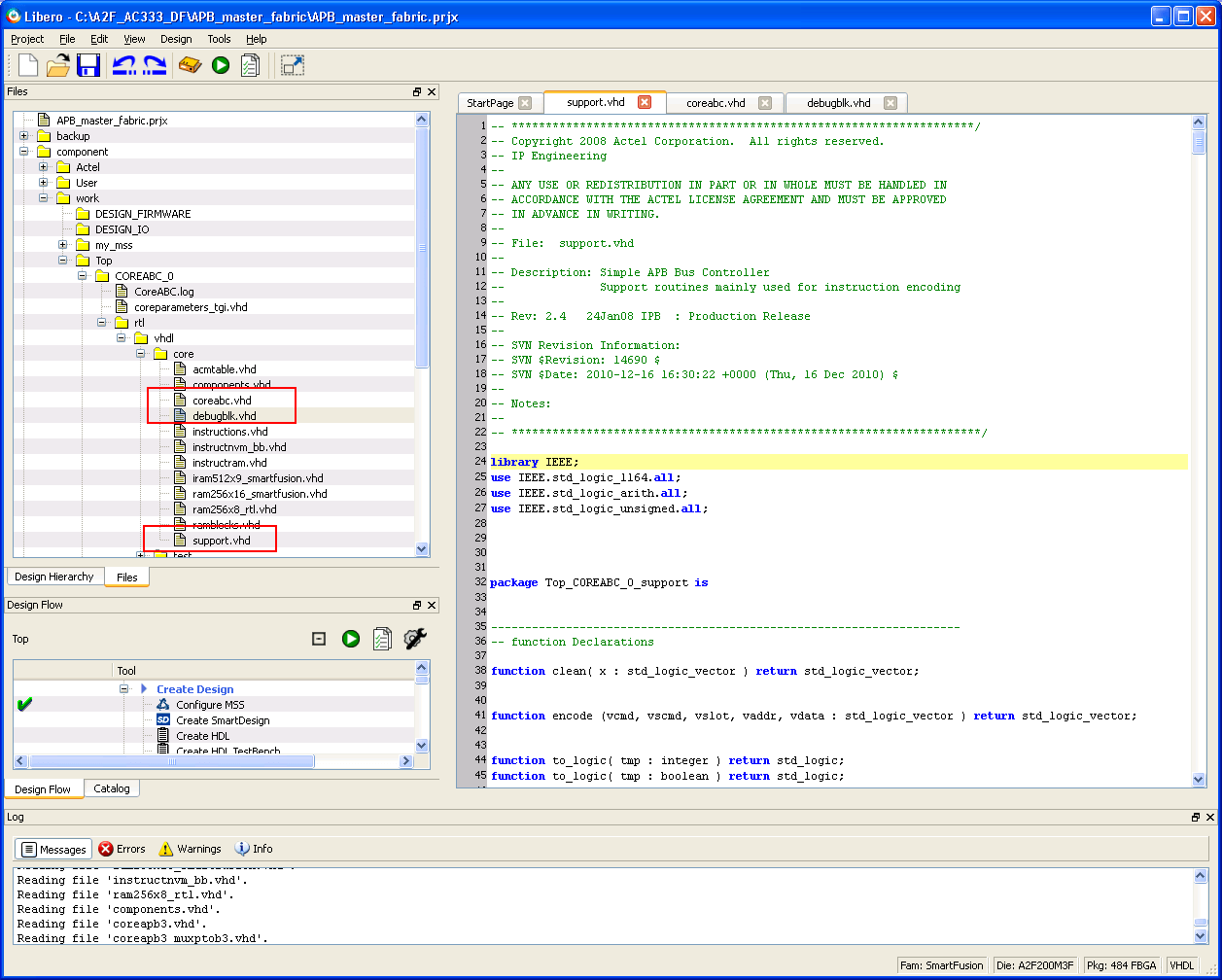The image size is (1222, 980).
Task: Click the Redo arrow in the toolbar
Action: click(155, 65)
